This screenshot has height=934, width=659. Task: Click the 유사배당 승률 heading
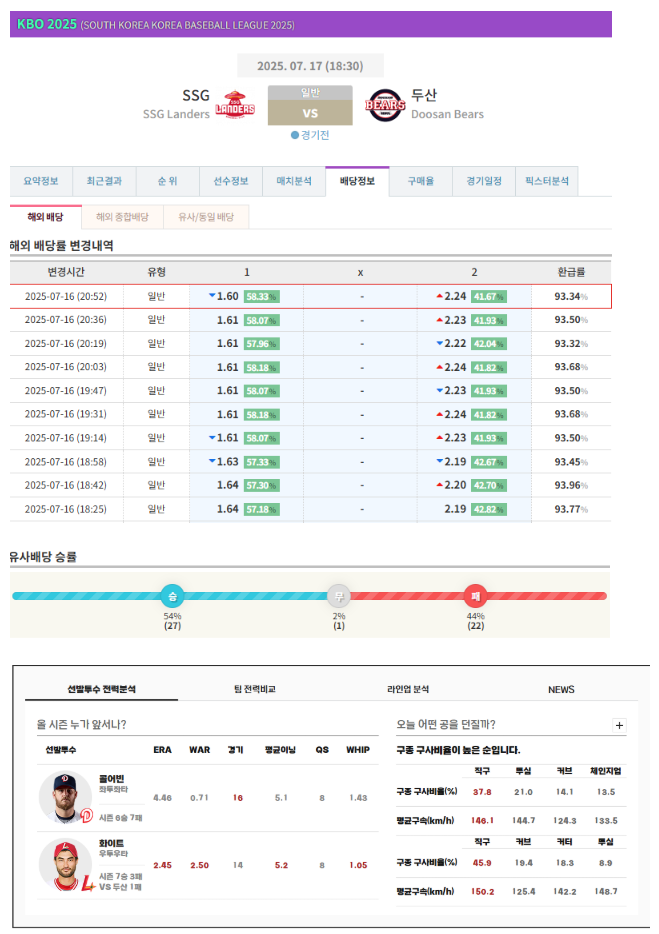(43, 557)
